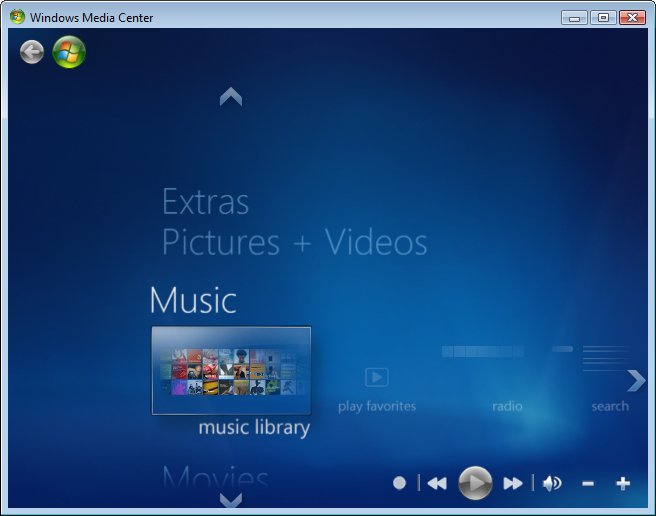This screenshot has width=656, height=516.
Task: Go back with the back arrow button
Action: click(x=32, y=52)
